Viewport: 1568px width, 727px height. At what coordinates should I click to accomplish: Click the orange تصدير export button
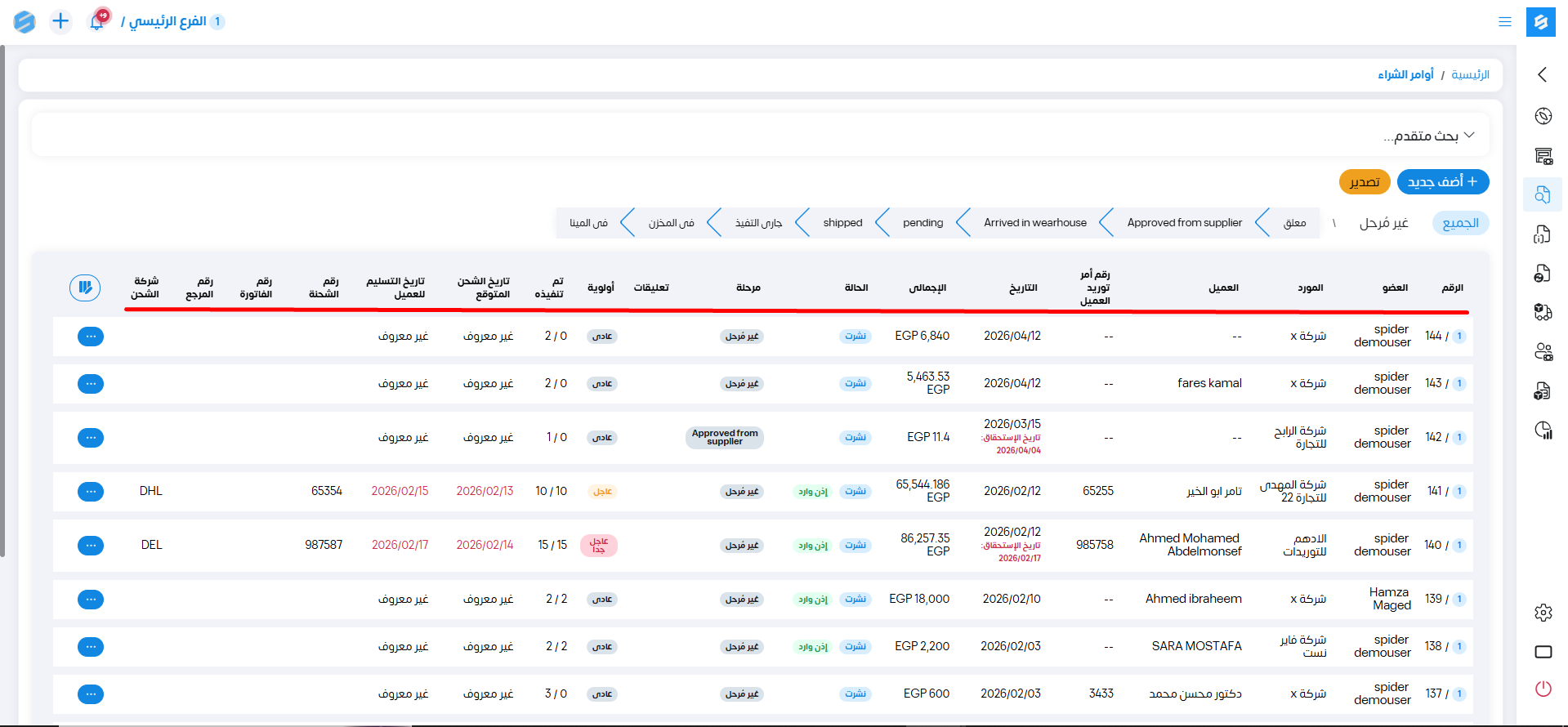(x=1365, y=181)
